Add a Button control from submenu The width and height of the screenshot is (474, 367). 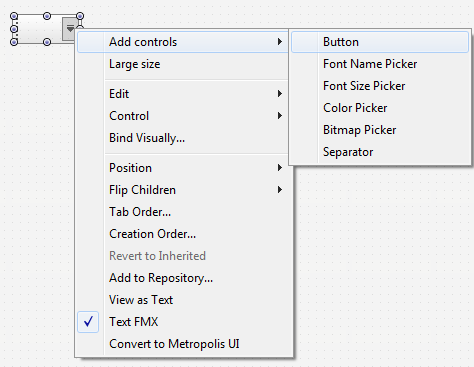(x=380, y=42)
